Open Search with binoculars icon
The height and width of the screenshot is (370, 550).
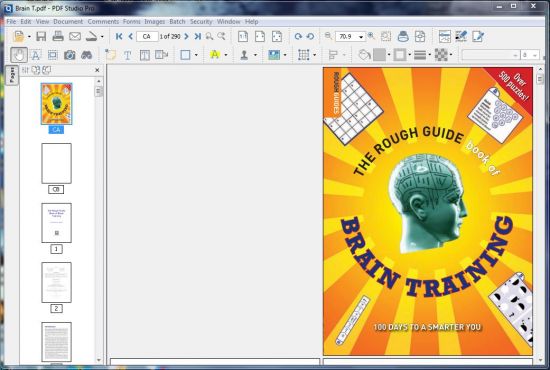coord(86,55)
